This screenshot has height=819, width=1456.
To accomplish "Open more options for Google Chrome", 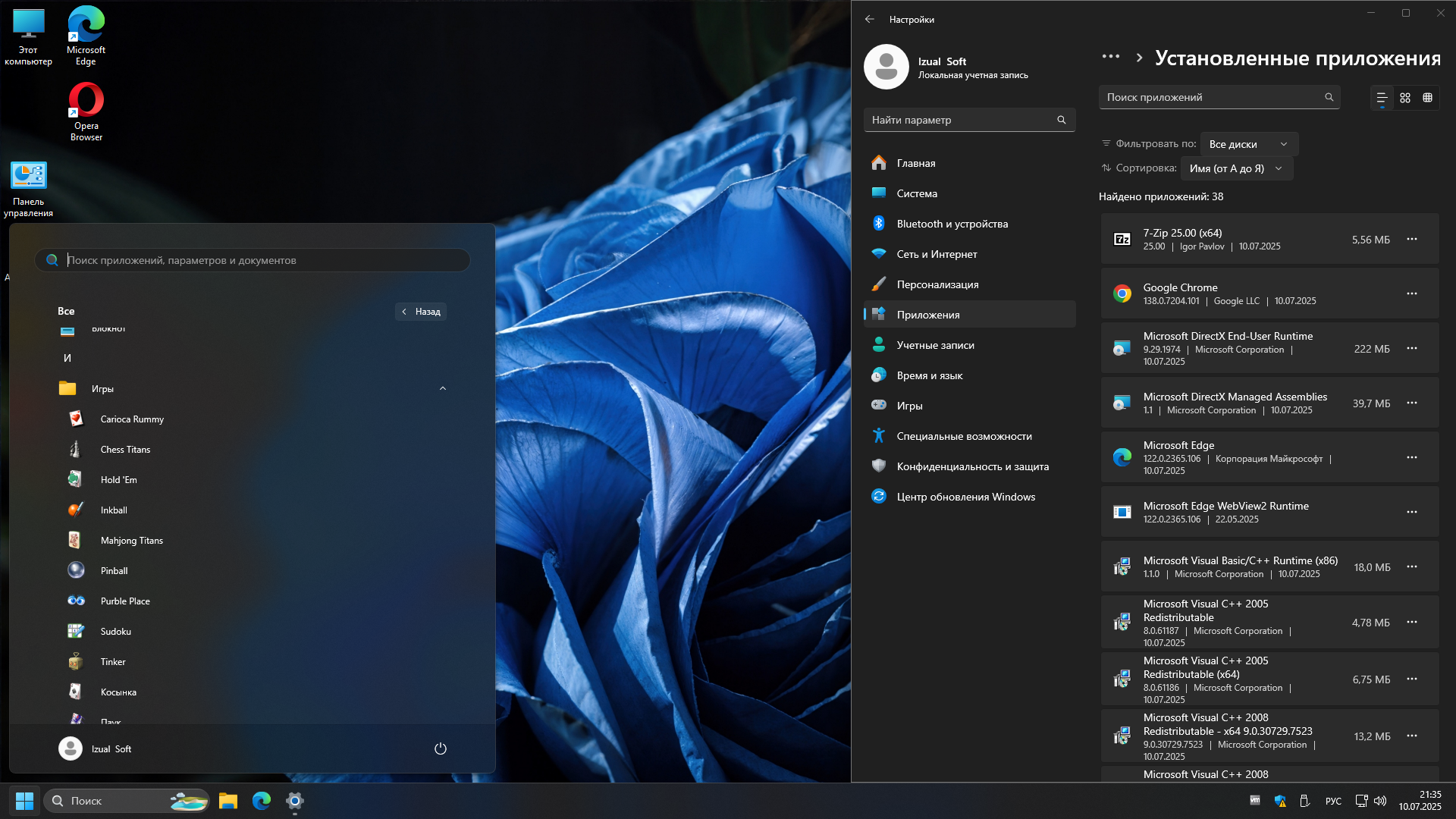I will [1412, 294].
